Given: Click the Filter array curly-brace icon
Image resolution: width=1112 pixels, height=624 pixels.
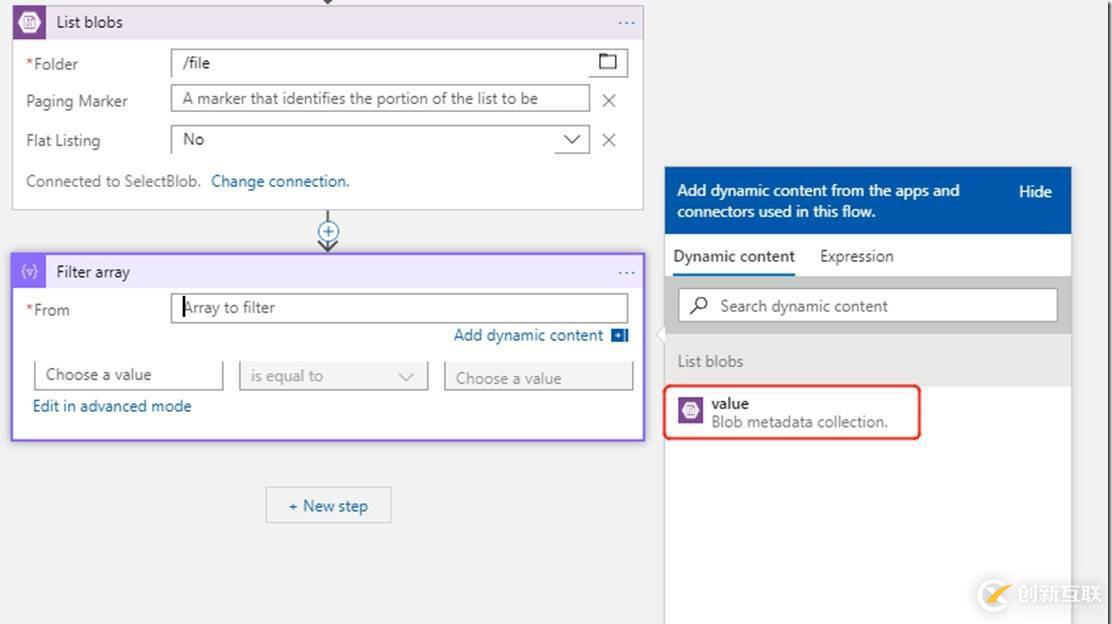Looking at the screenshot, I should (x=29, y=272).
